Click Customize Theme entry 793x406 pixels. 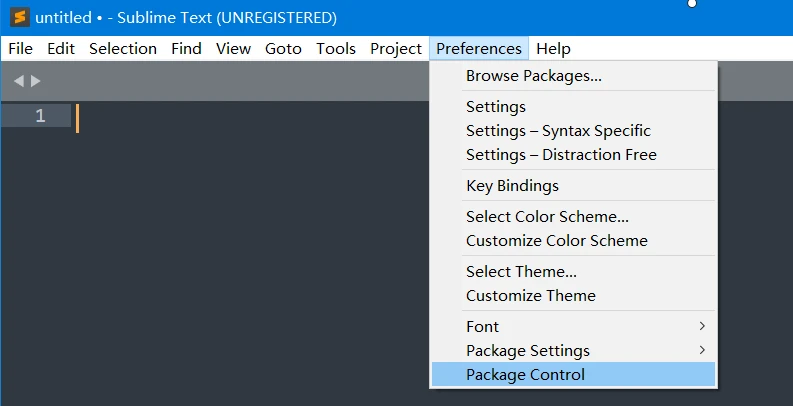coord(530,295)
